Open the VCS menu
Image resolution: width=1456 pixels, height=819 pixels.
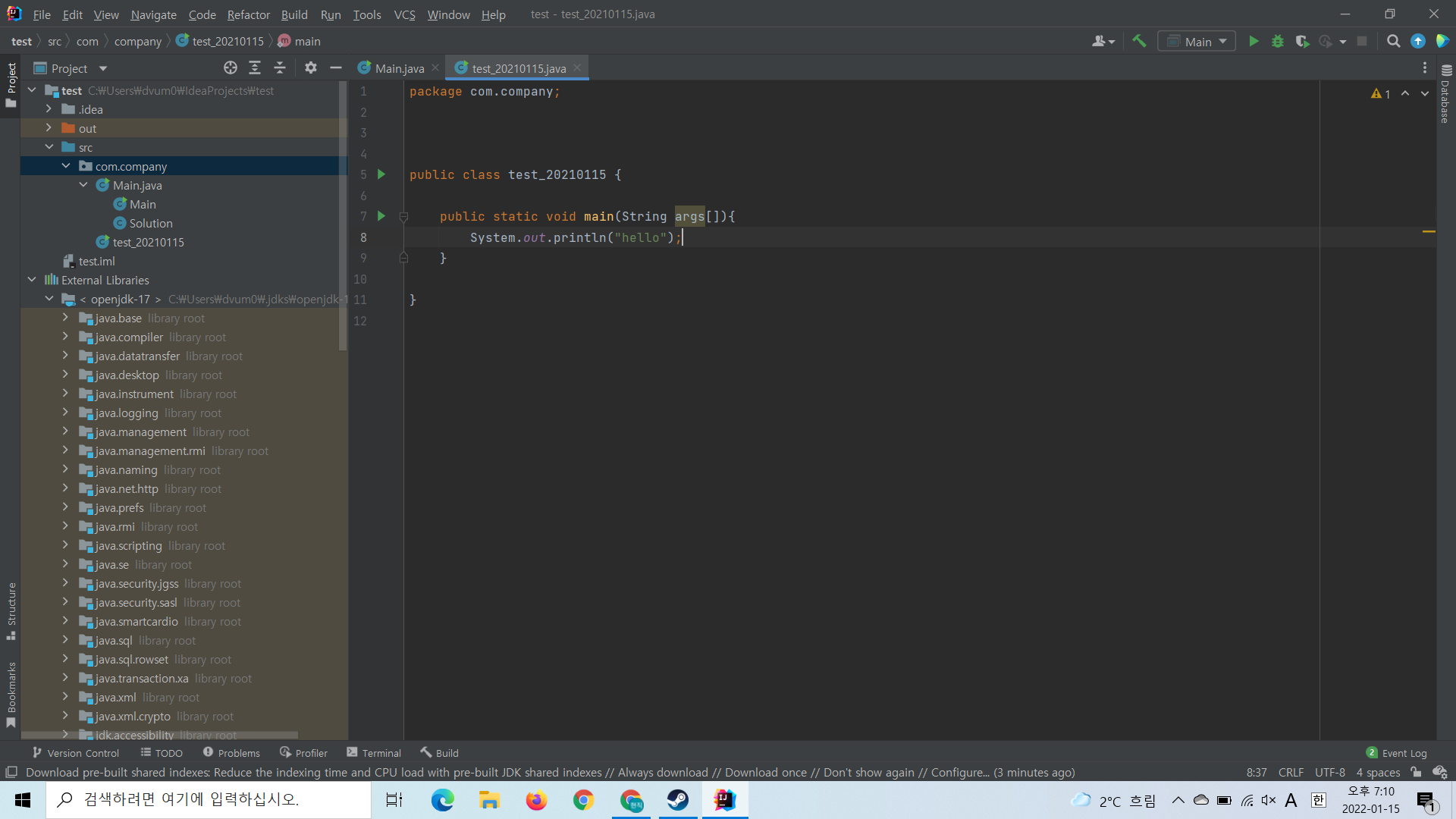click(x=404, y=14)
